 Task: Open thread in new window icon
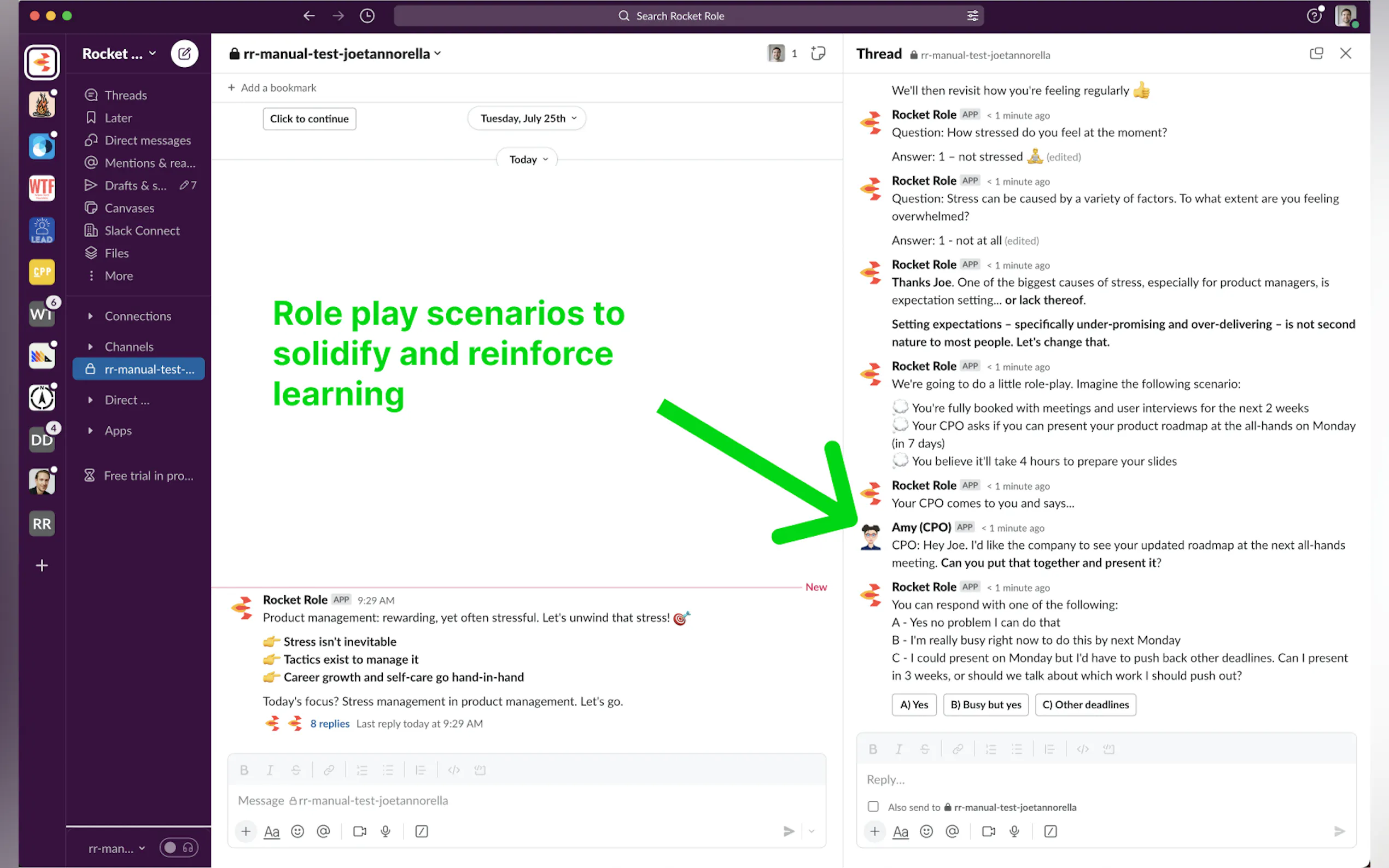click(x=1316, y=54)
